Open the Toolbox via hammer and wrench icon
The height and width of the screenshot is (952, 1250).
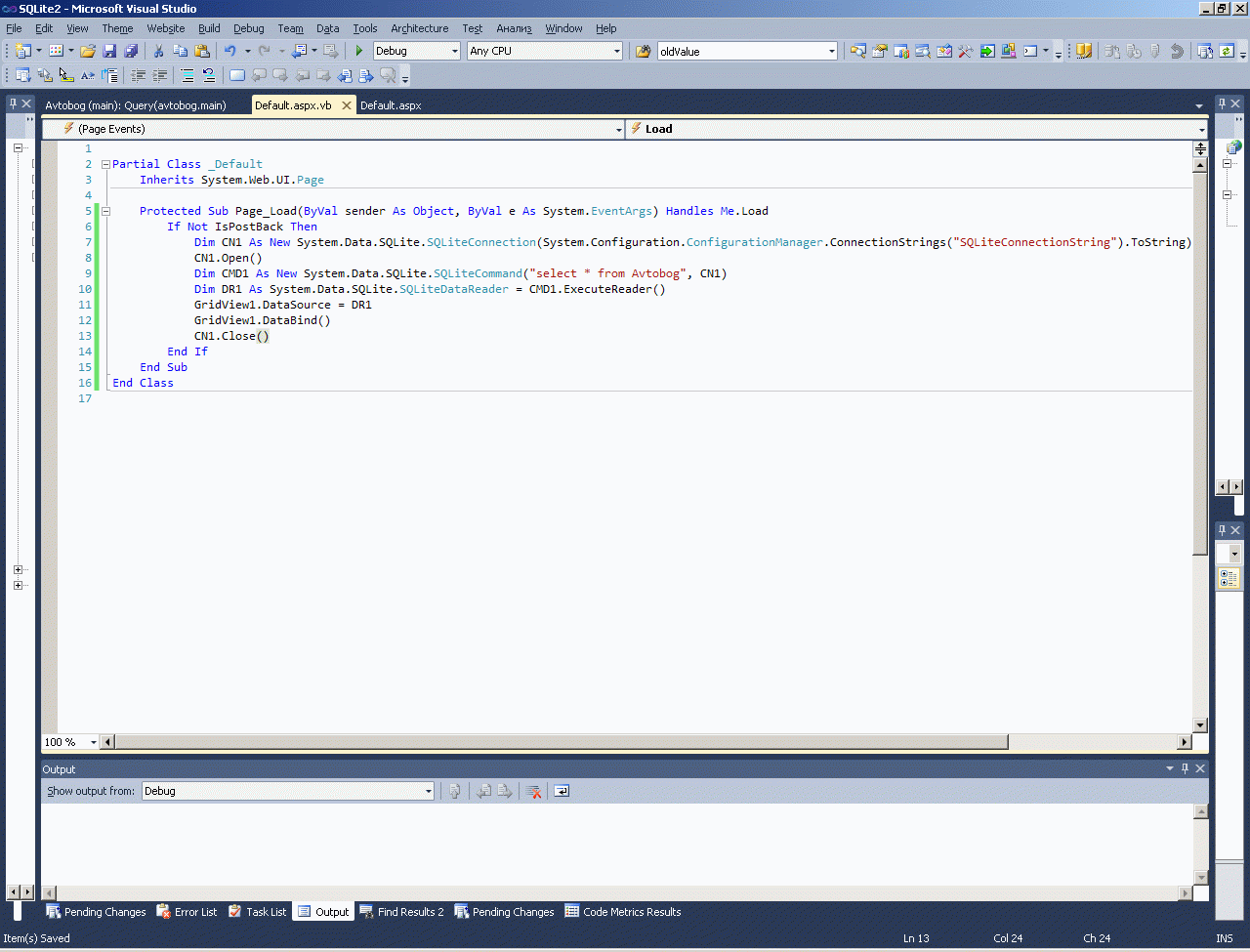[x=966, y=51]
